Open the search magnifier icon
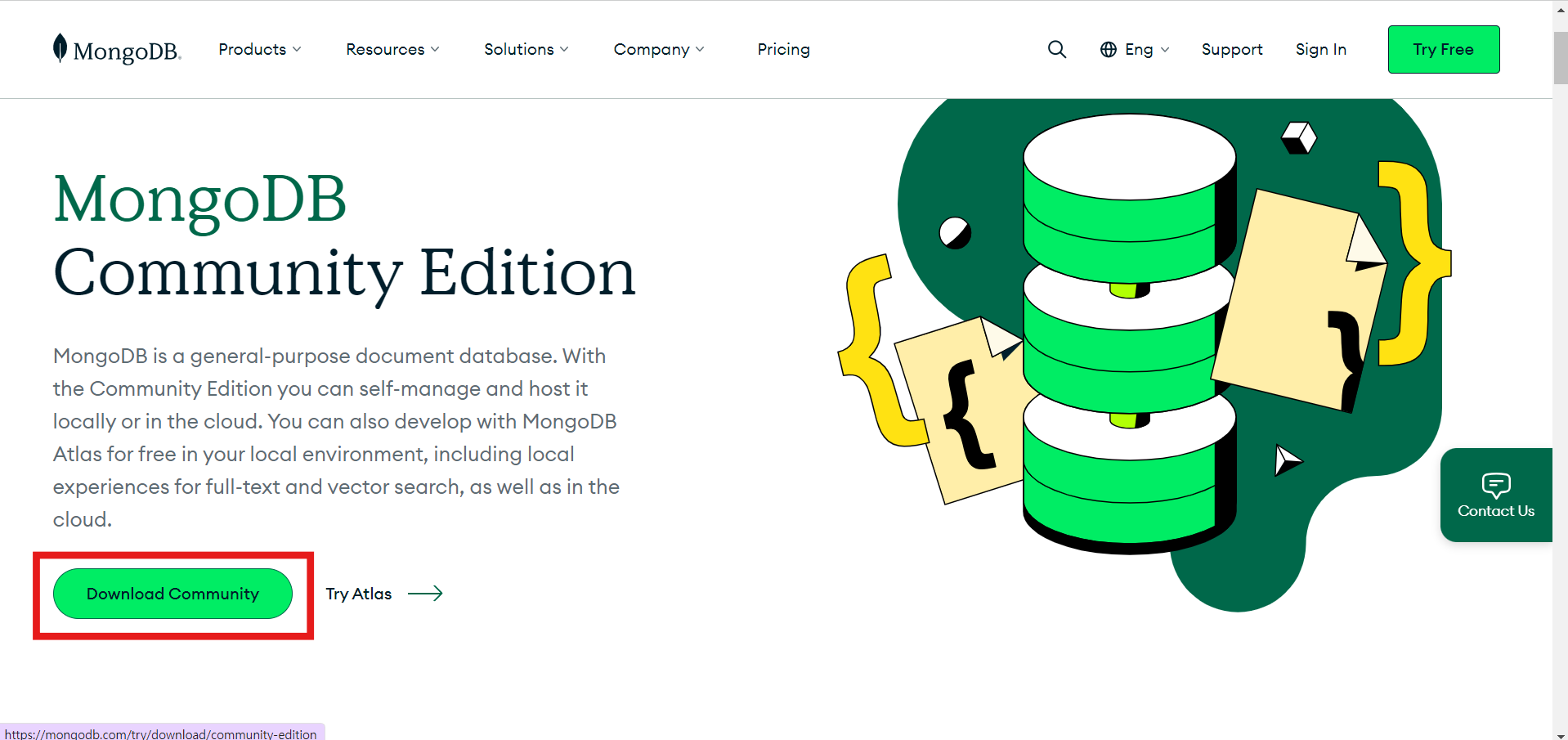The width and height of the screenshot is (1568, 740). click(1057, 49)
